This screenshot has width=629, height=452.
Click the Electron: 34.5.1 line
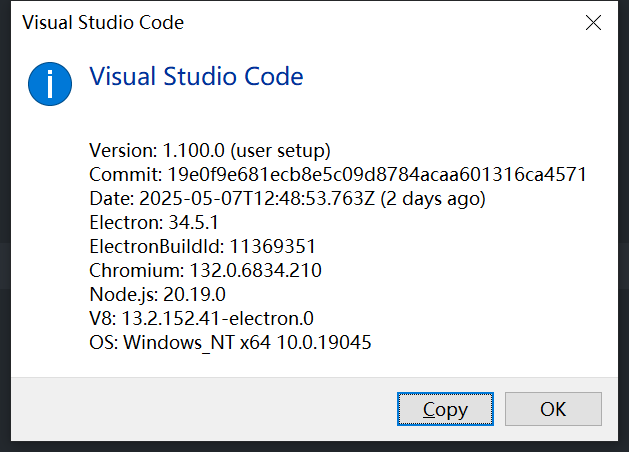154,223
